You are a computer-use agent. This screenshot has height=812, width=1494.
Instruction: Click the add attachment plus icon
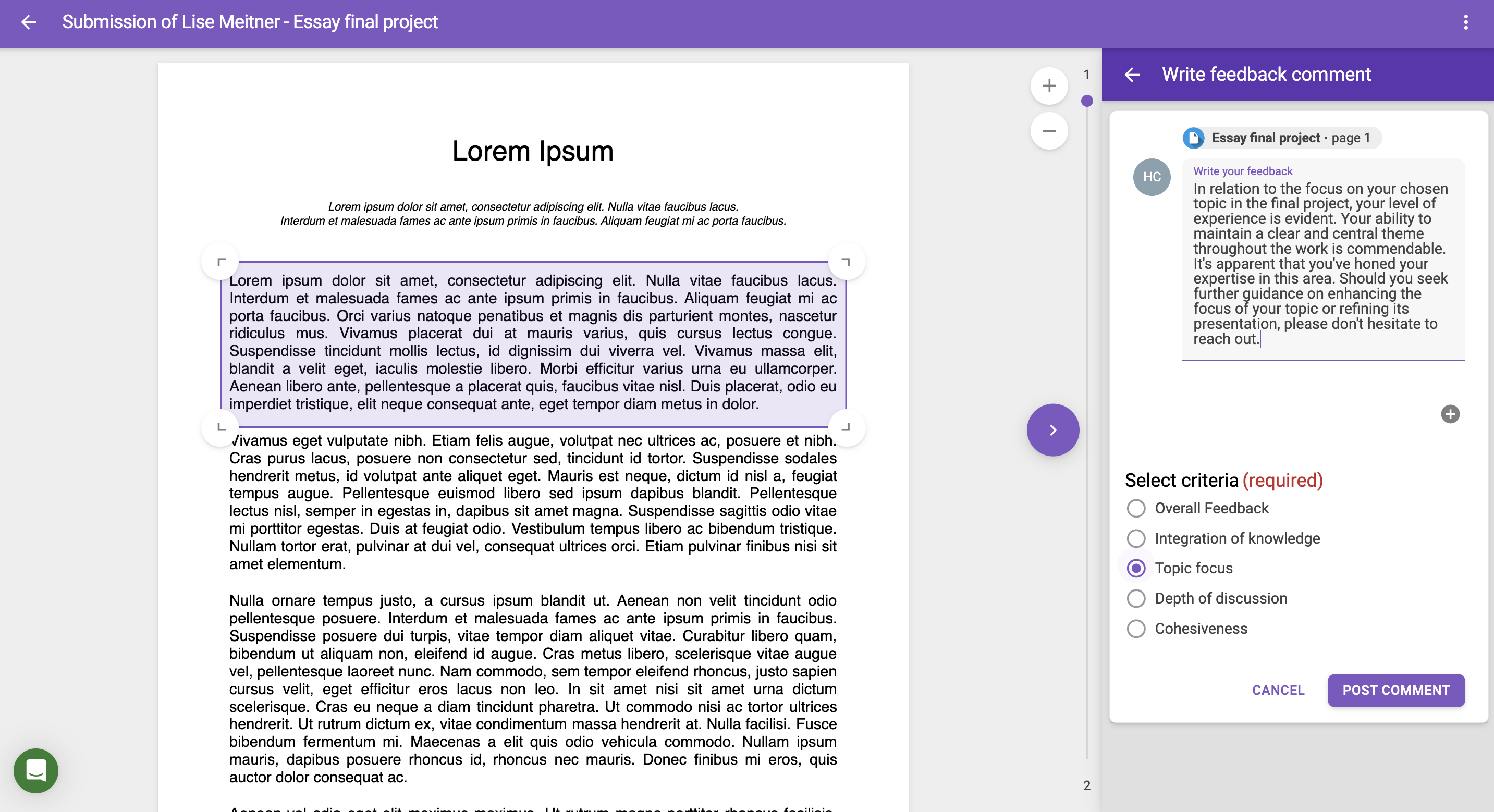[x=1450, y=414]
